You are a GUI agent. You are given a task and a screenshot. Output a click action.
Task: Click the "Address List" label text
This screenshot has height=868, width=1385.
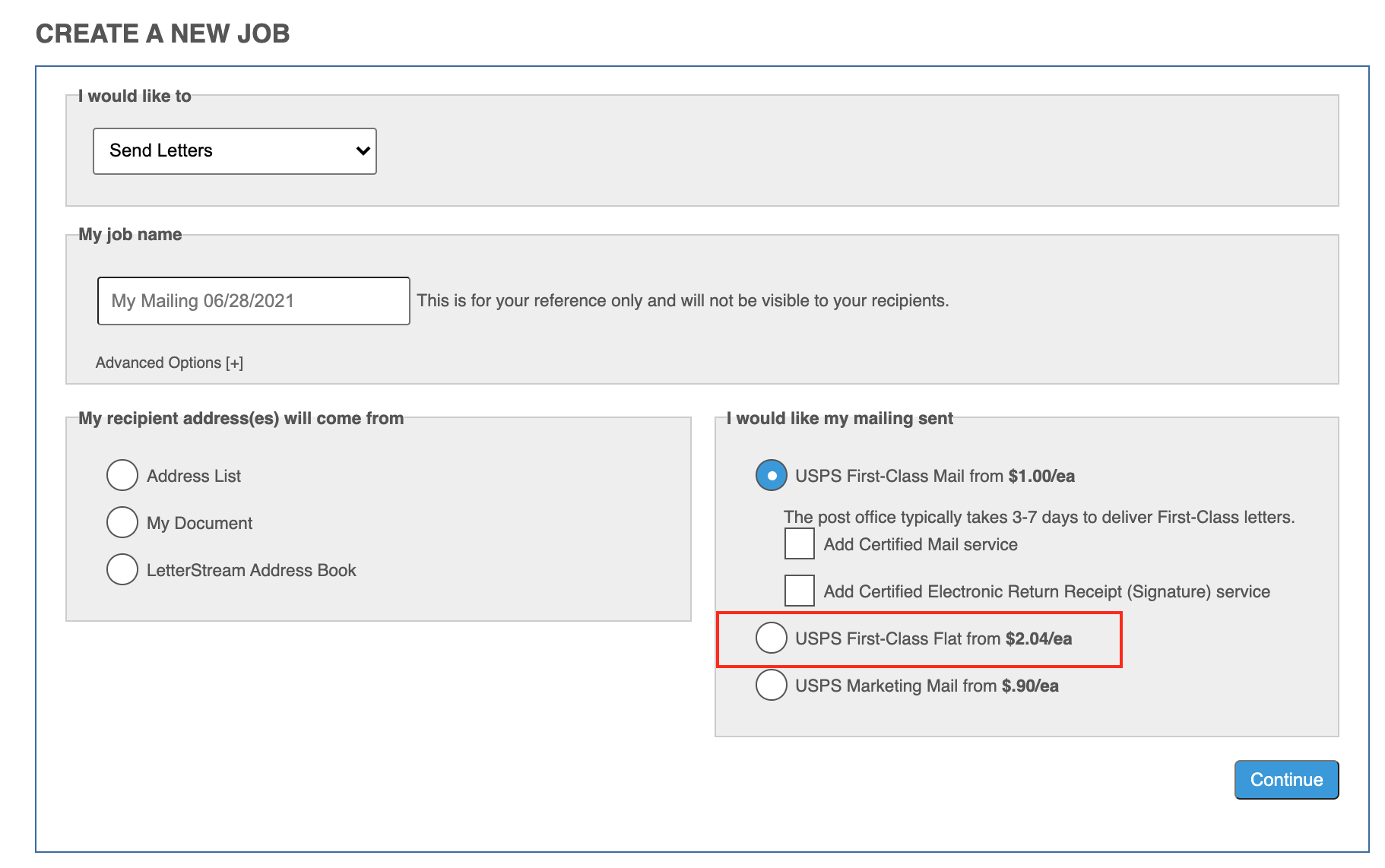click(x=193, y=476)
